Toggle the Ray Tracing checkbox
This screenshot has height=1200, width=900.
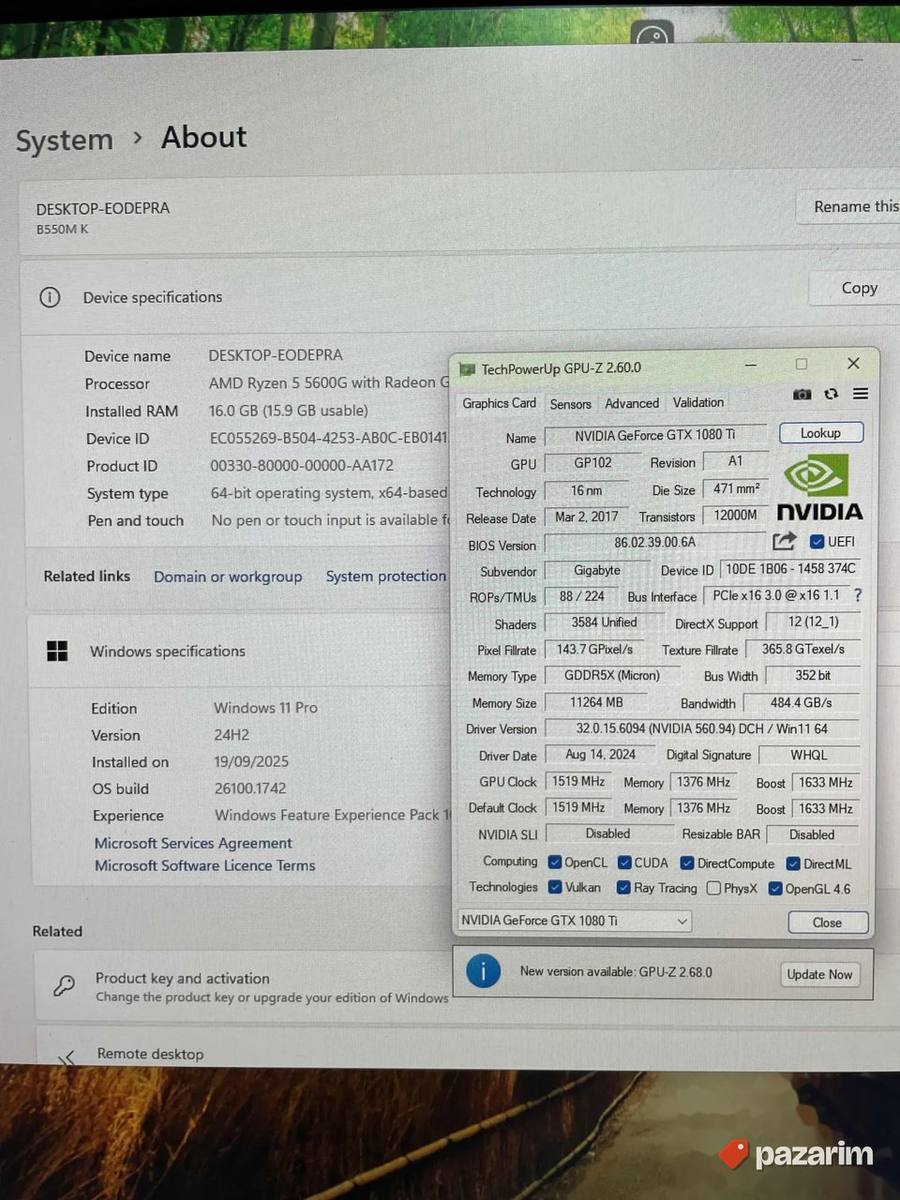(624, 887)
